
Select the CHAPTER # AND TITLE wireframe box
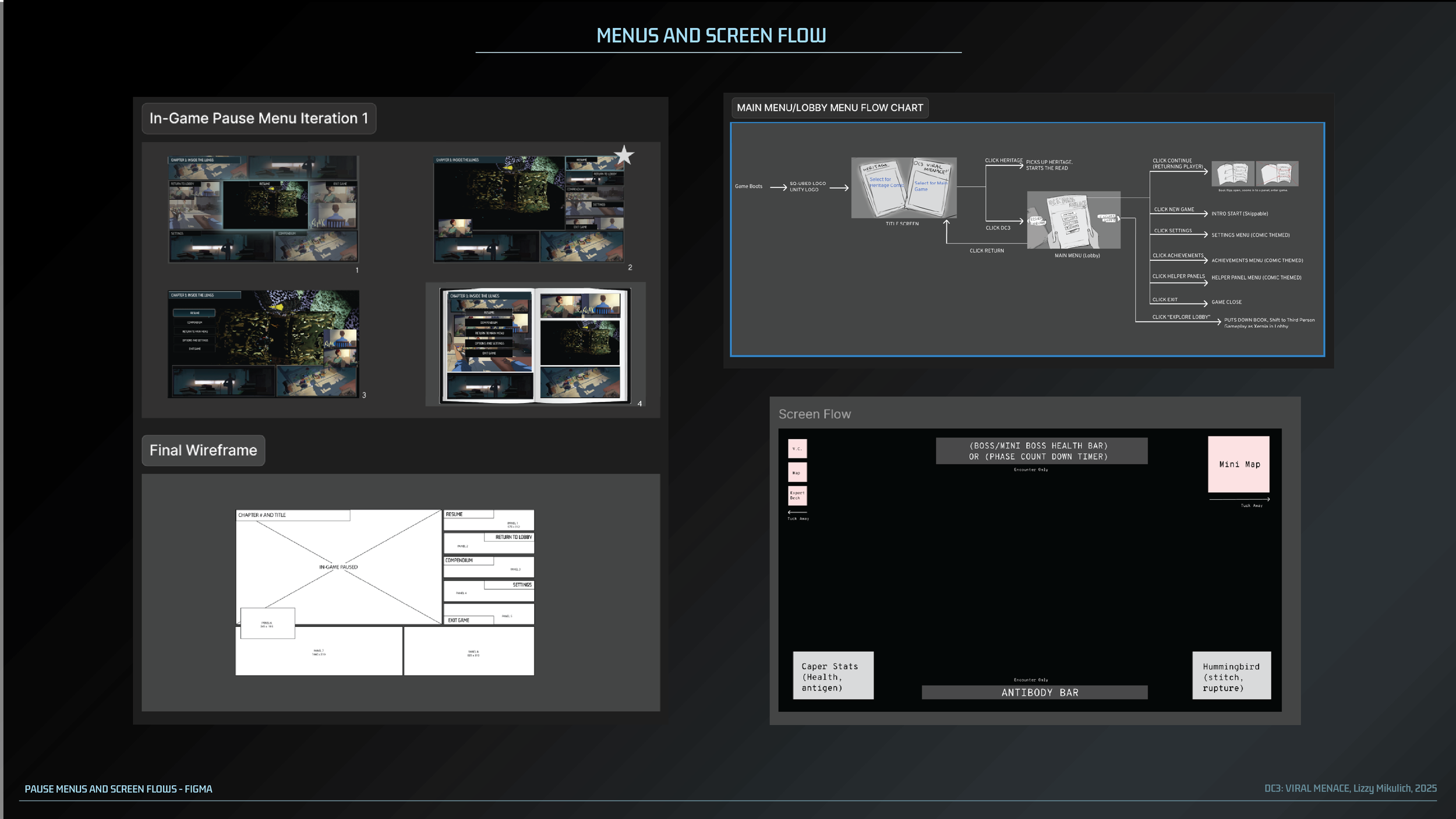(x=293, y=515)
